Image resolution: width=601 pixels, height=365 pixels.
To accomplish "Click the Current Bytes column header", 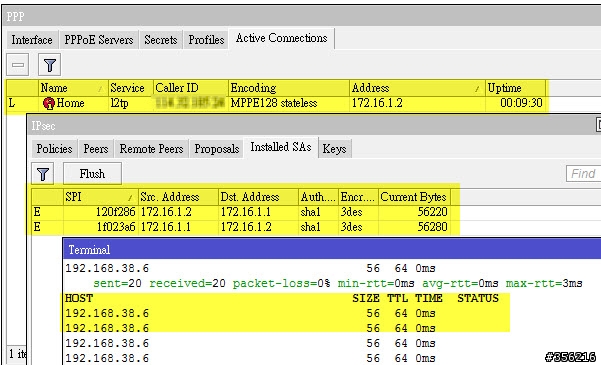I will 414,197.
